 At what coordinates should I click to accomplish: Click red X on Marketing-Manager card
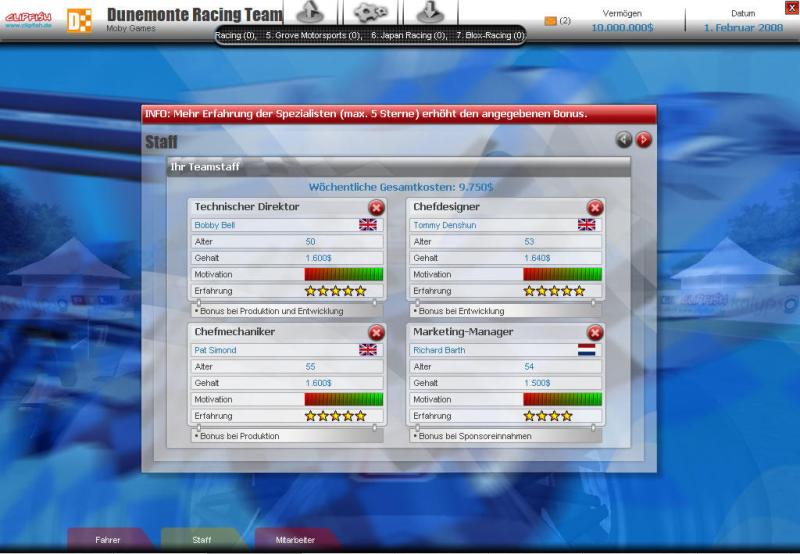(595, 332)
